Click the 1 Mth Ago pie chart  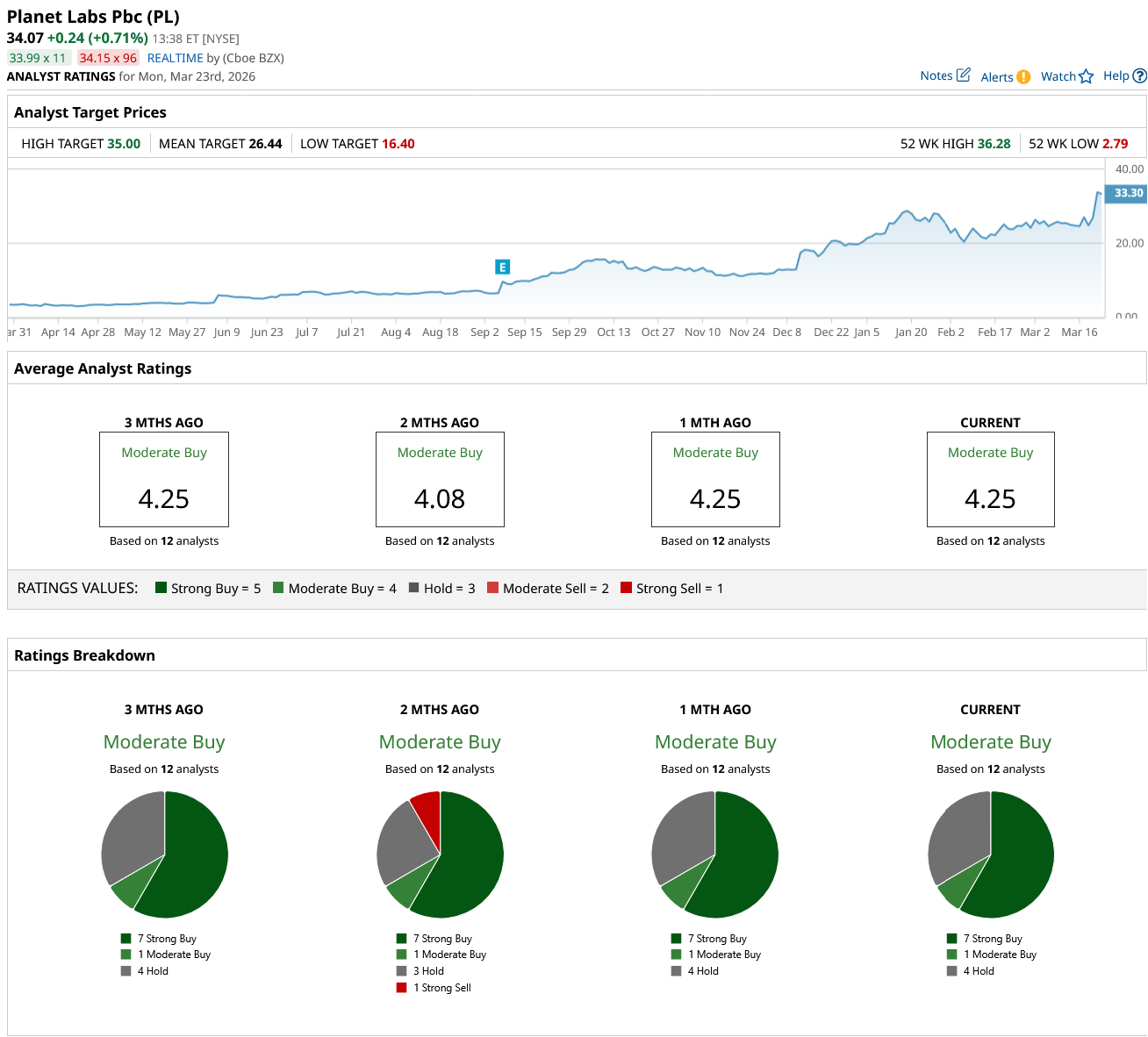pyautogui.click(x=714, y=855)
